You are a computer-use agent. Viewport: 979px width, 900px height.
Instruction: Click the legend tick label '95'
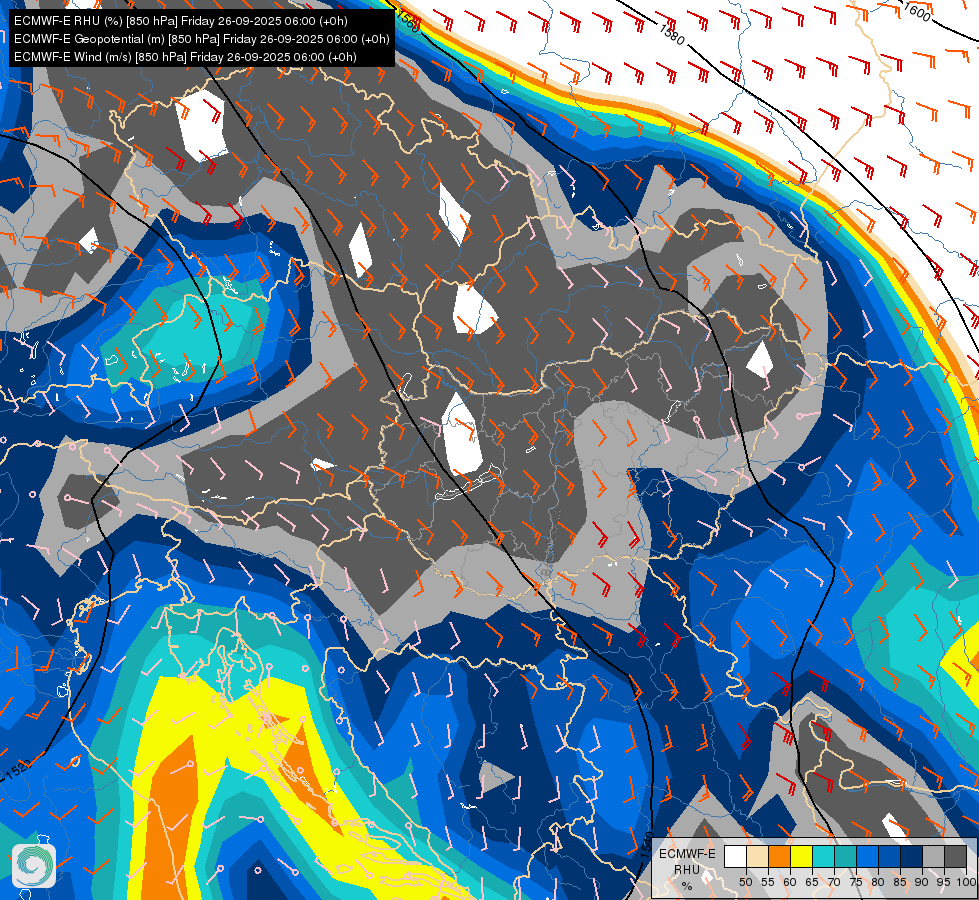tap(944, 882)
